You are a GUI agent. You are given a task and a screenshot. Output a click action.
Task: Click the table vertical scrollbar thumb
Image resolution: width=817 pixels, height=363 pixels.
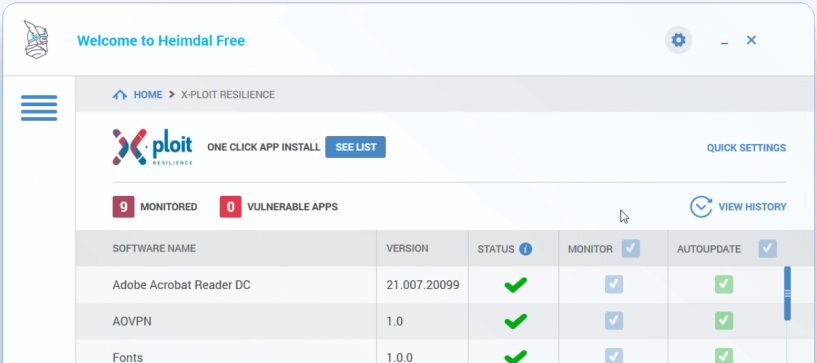tap(787, 293)
